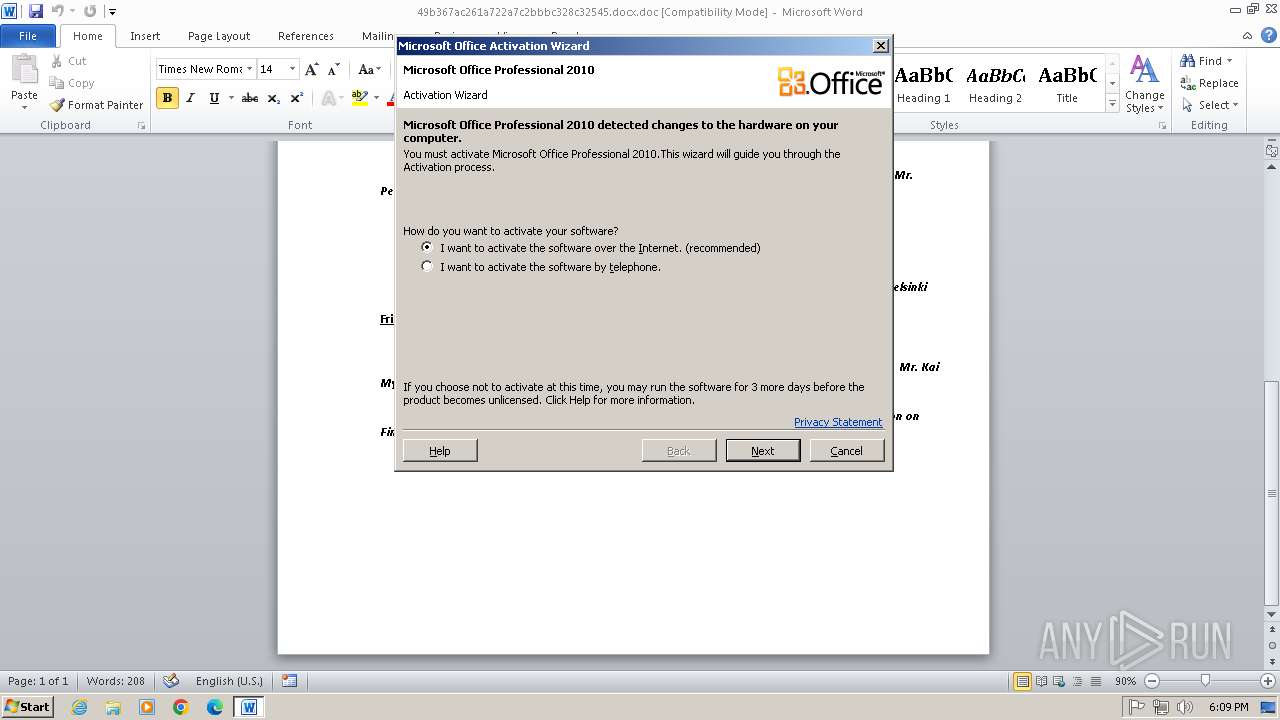Customize Quick Access Toolbar dropdown

112,12
